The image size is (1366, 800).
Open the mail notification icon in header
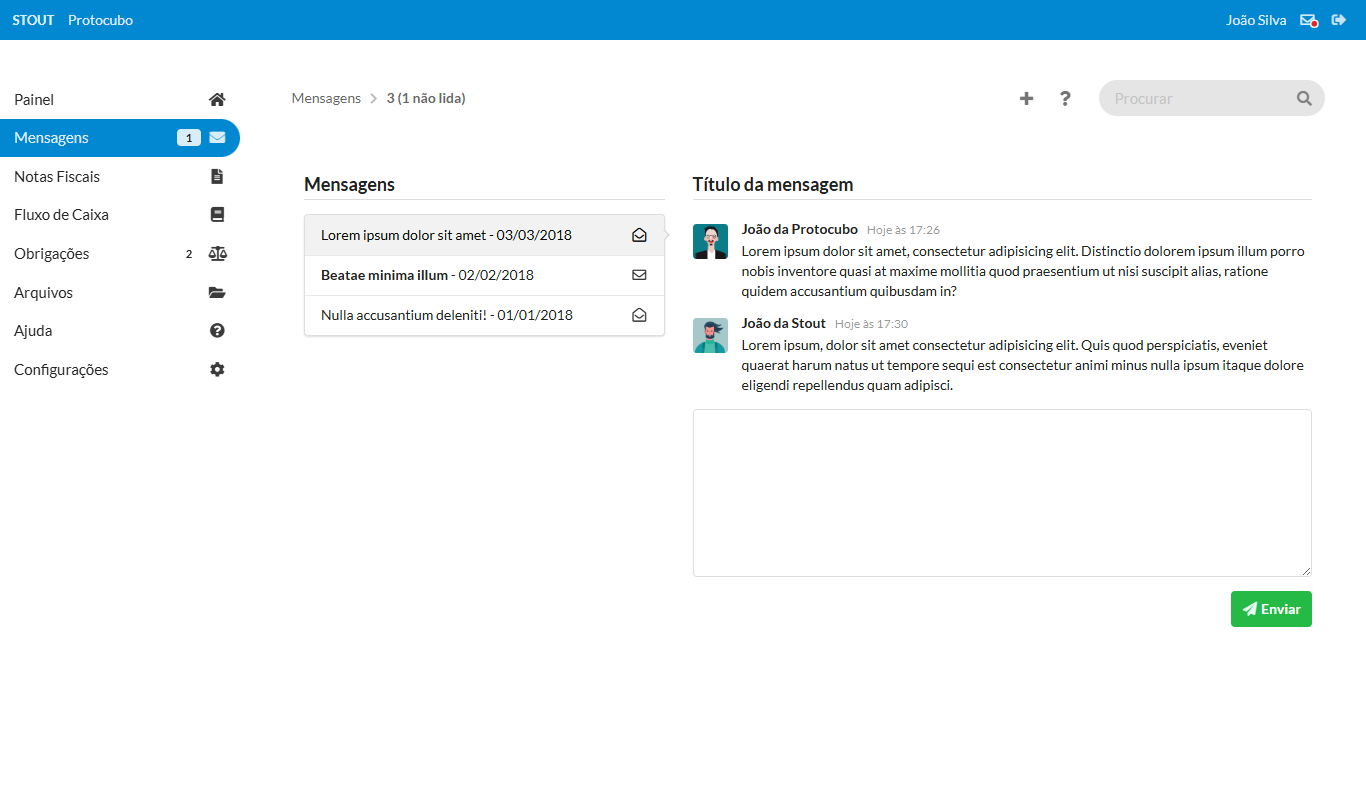coord(1308,20)
